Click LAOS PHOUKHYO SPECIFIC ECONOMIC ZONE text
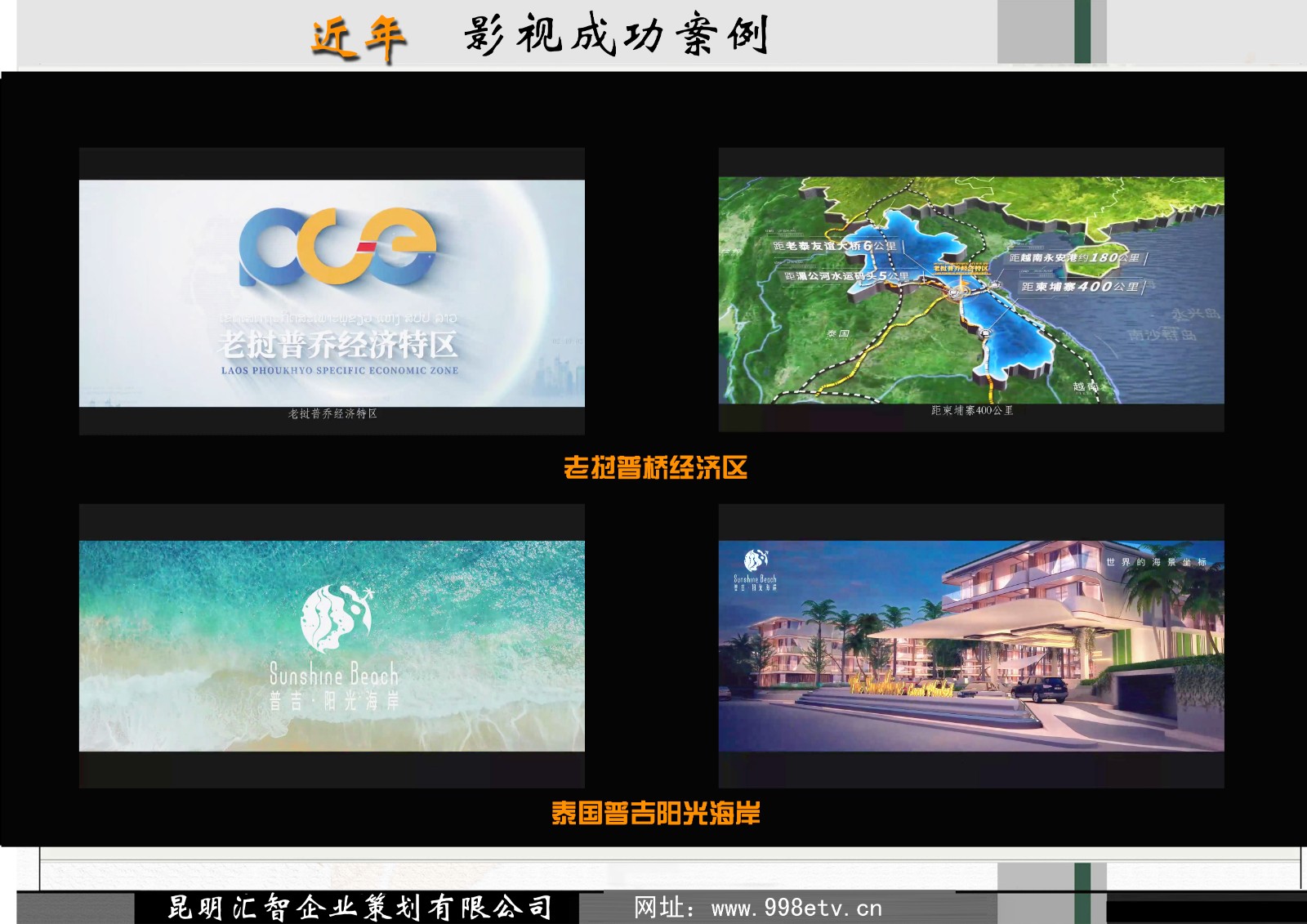Screen dimensions: 1307x924 [x=339, y=371]
